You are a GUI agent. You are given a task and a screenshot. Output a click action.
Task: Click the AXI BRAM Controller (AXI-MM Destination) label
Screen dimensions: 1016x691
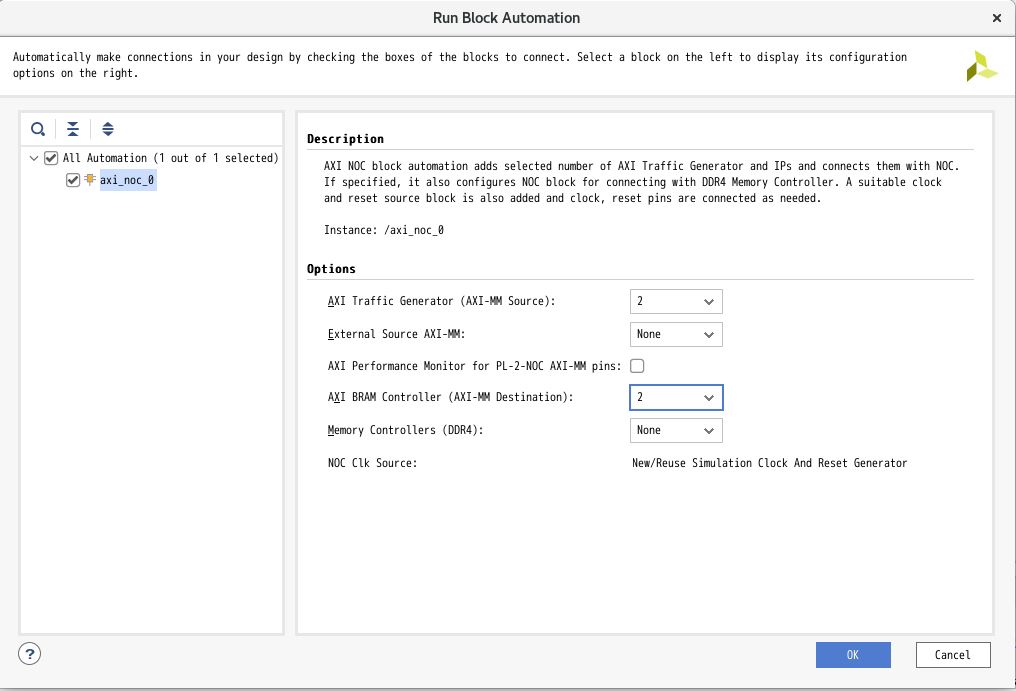pyautogui.click(x=450, y=397)
